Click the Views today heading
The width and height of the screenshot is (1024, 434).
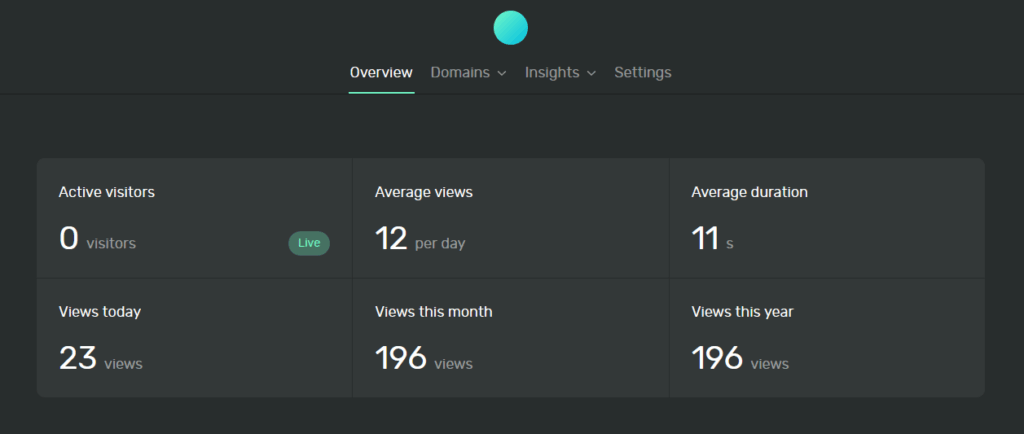(100, 311)
